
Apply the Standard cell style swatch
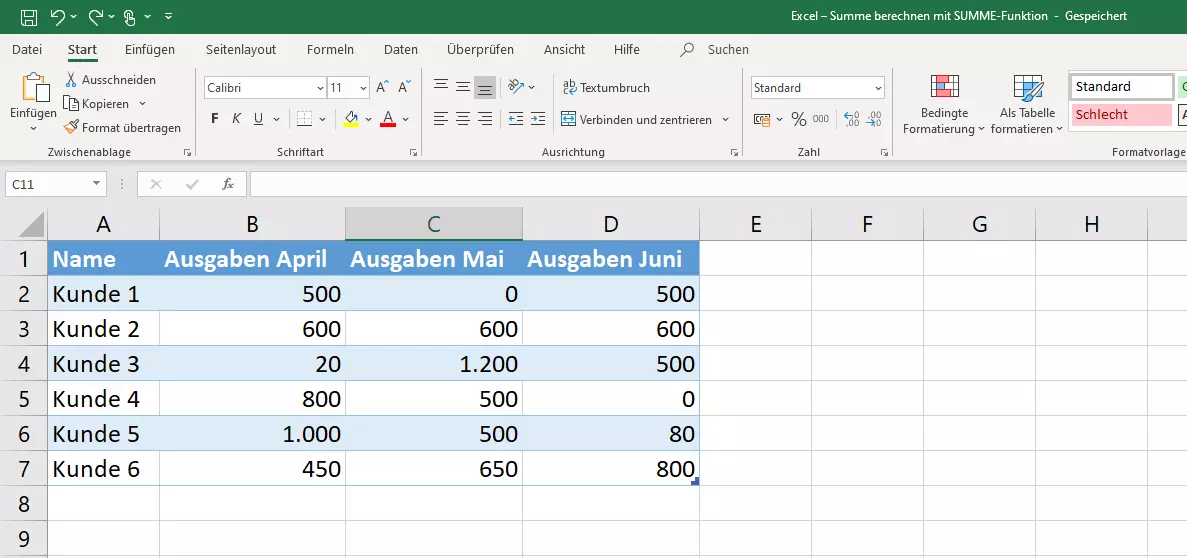click(x=1122, y=86)
